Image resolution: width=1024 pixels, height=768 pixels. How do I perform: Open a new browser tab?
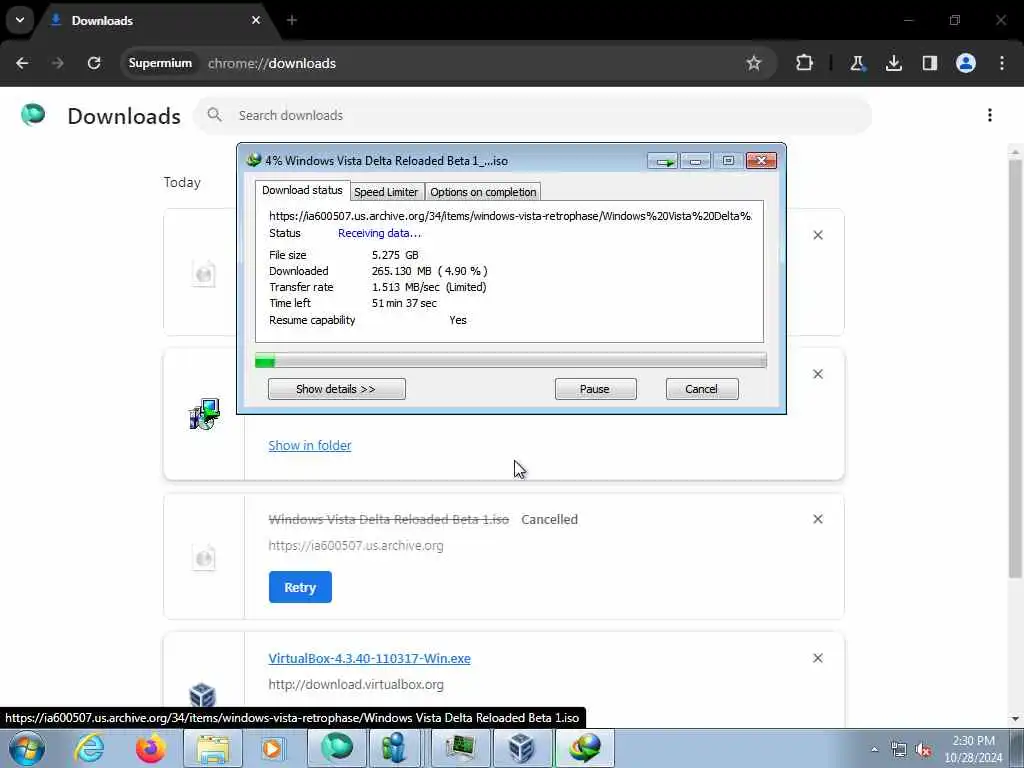(x=292, y=20)
